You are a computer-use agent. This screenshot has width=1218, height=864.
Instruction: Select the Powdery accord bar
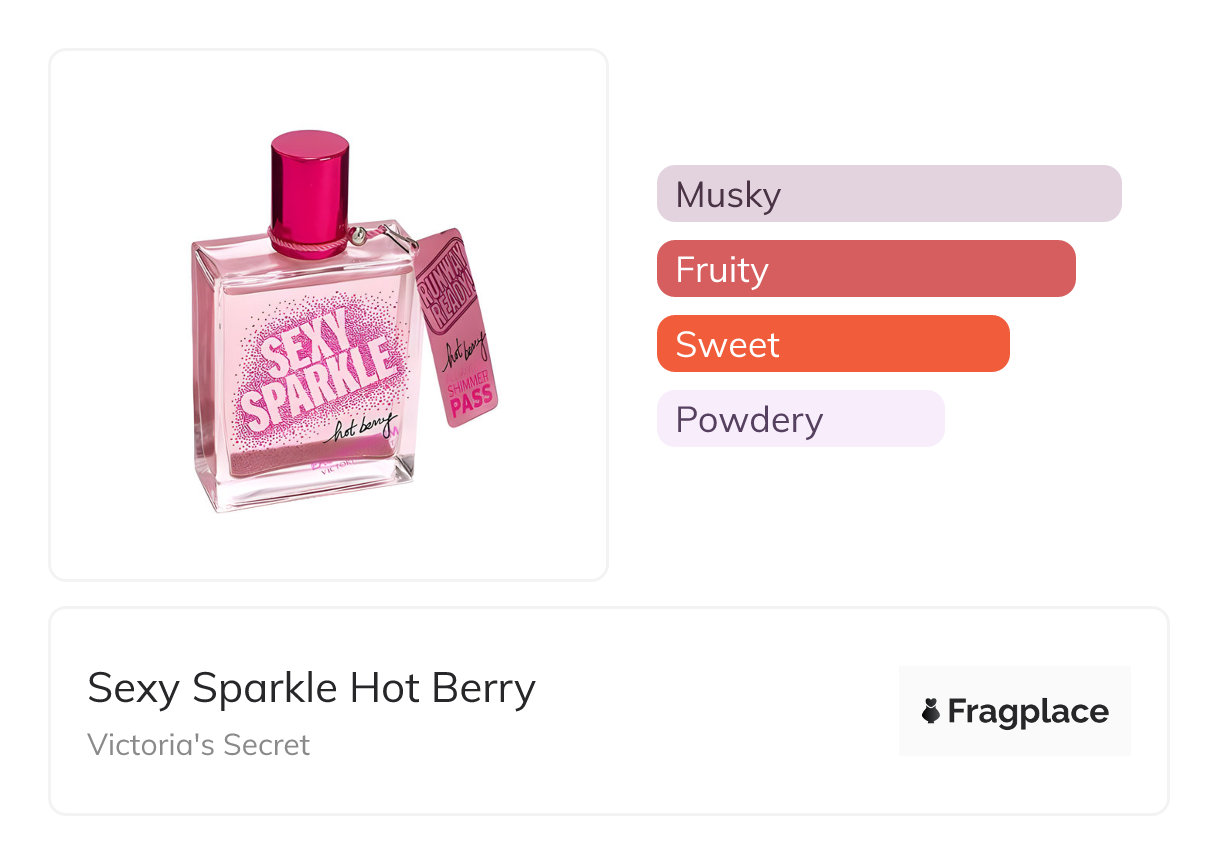800,419
